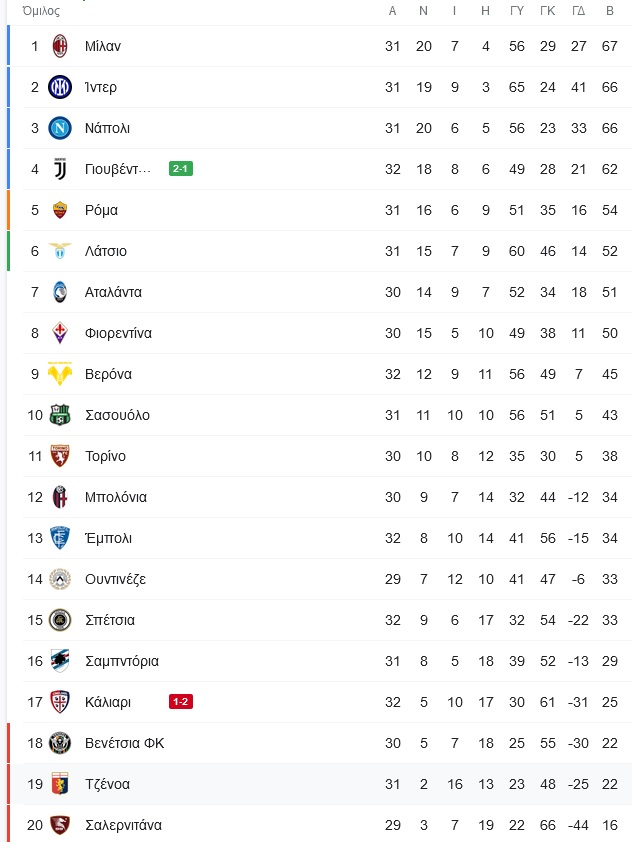Click the Napoli club badge
The height and width of the screenshot is (842, 633).
[60, 128]
